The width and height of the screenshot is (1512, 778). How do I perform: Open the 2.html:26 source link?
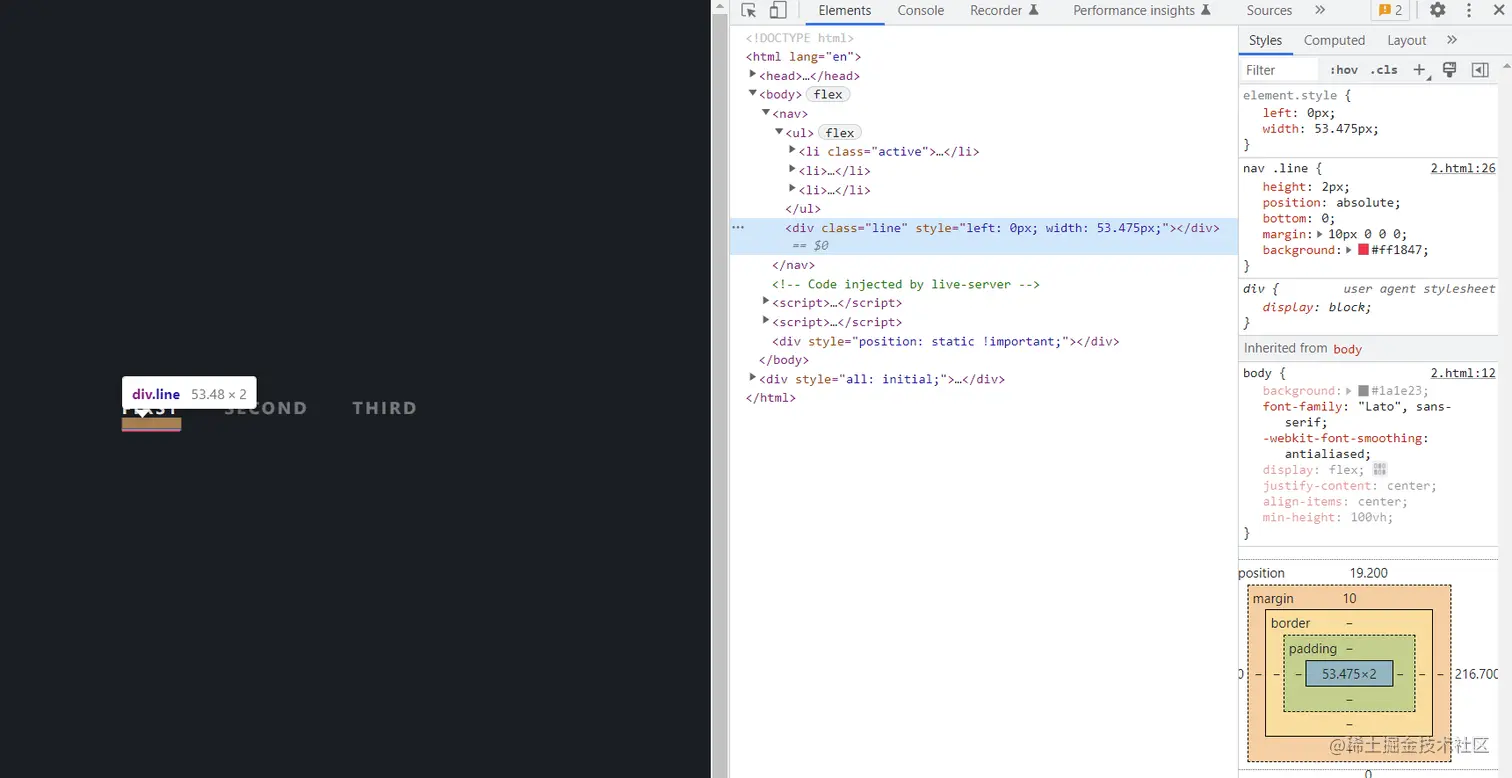point(1463,168)
